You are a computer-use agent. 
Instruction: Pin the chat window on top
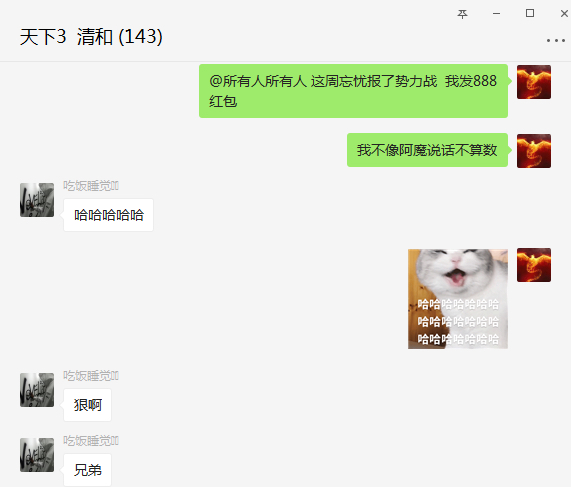click(x=462, y=14)
